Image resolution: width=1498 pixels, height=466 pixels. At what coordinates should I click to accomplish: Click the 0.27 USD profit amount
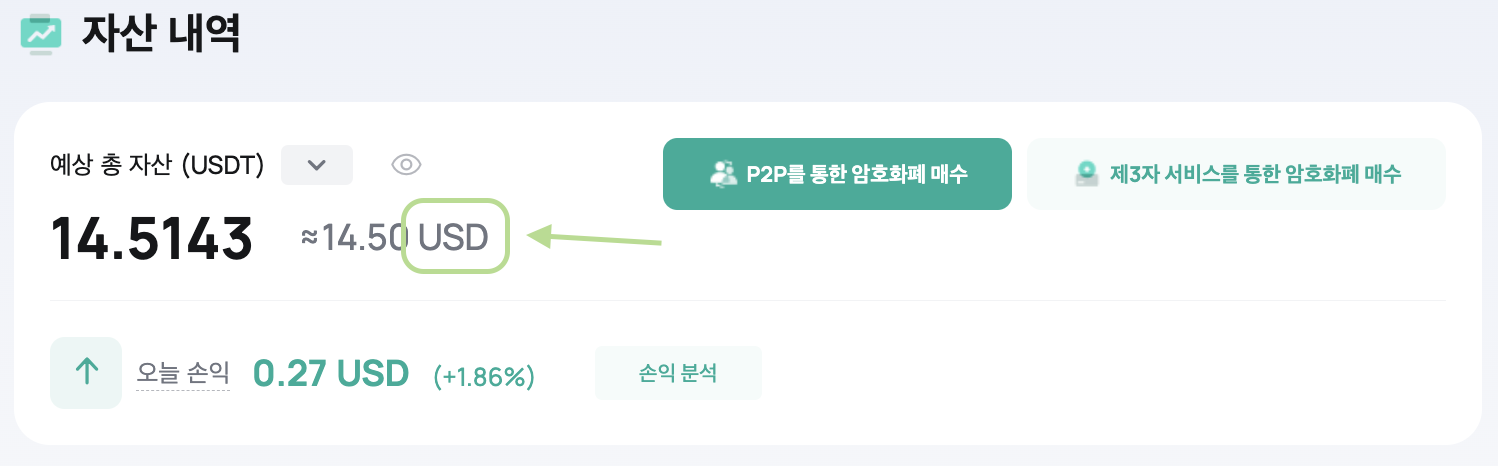pyautogui.click(x=331, y=373)
